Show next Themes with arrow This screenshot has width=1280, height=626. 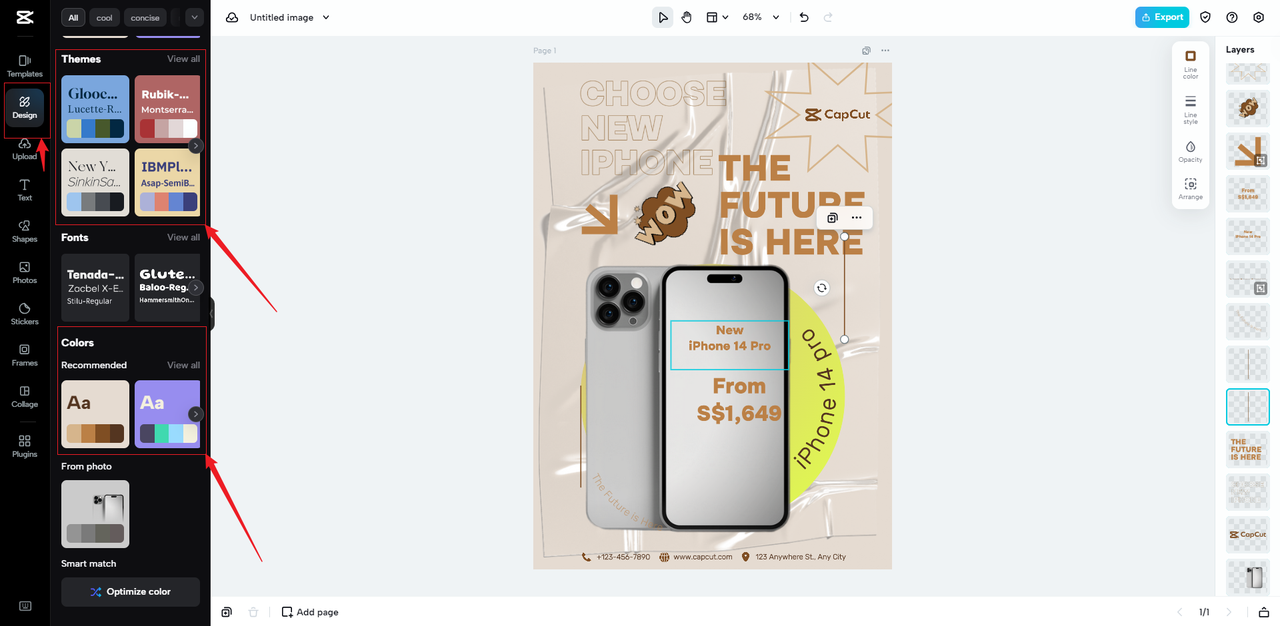(x=196, y=146)
